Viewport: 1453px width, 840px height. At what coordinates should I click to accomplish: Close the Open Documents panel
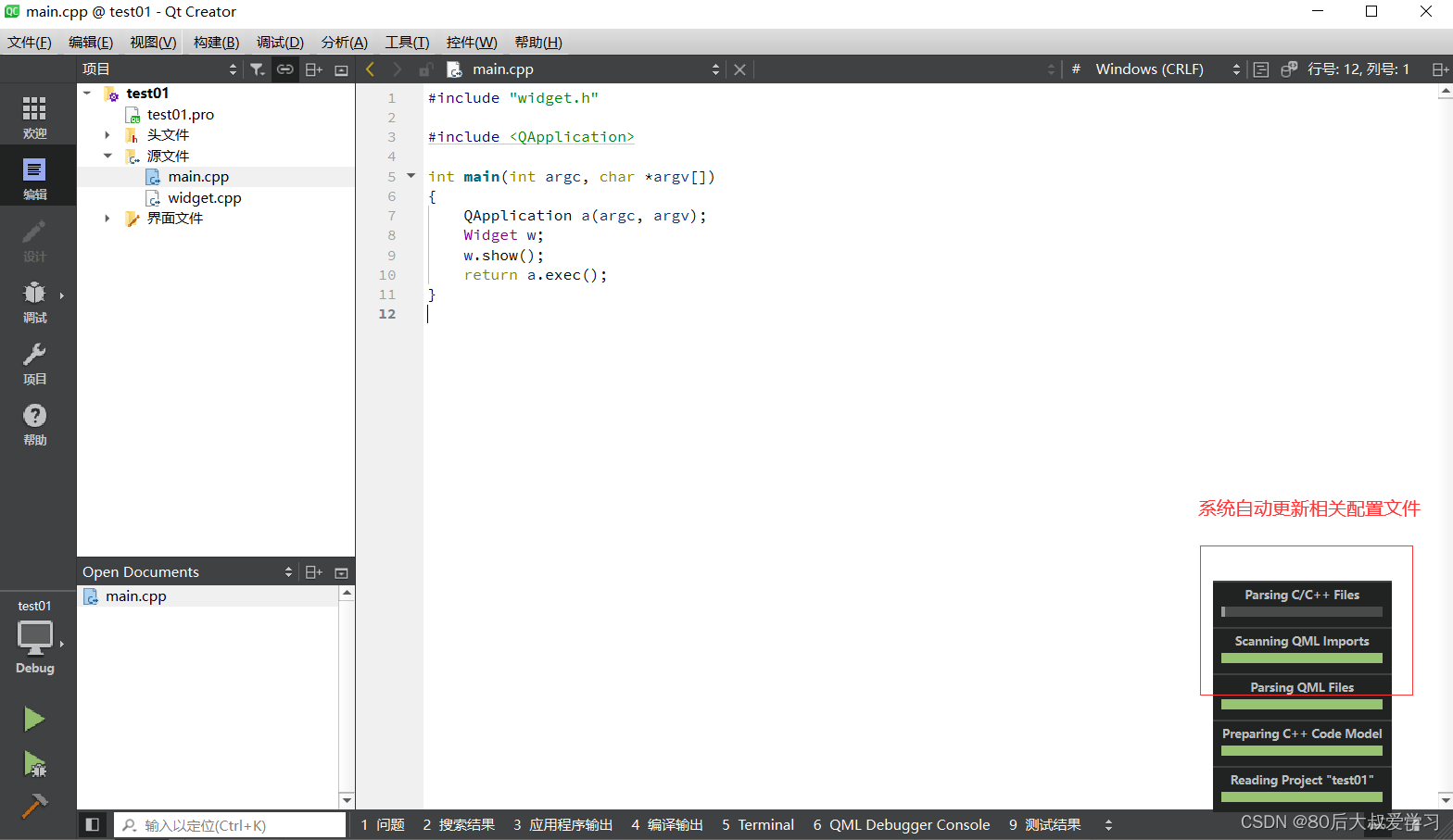[341, 572]
